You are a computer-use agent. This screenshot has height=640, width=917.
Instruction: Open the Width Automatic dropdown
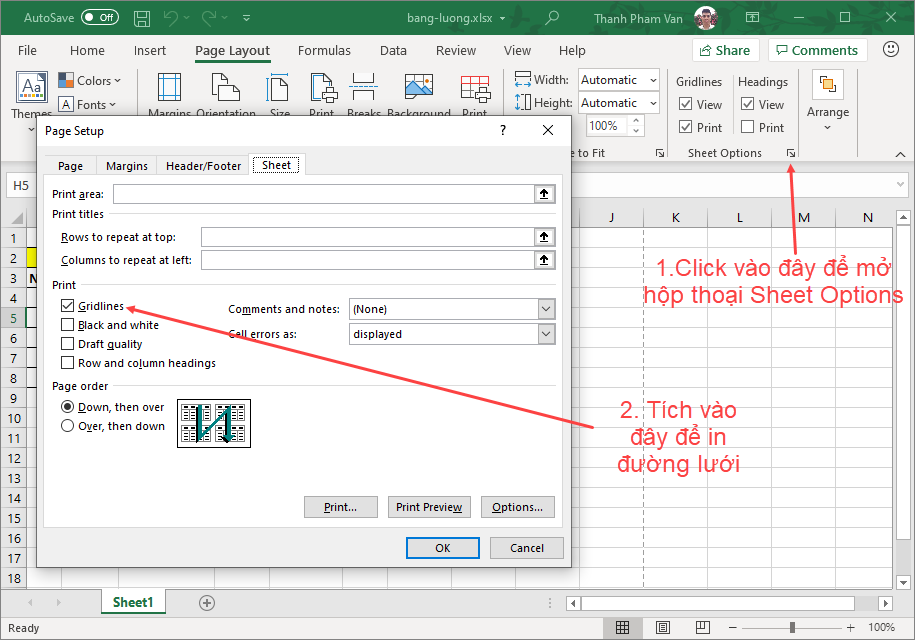tap(653, 80)
